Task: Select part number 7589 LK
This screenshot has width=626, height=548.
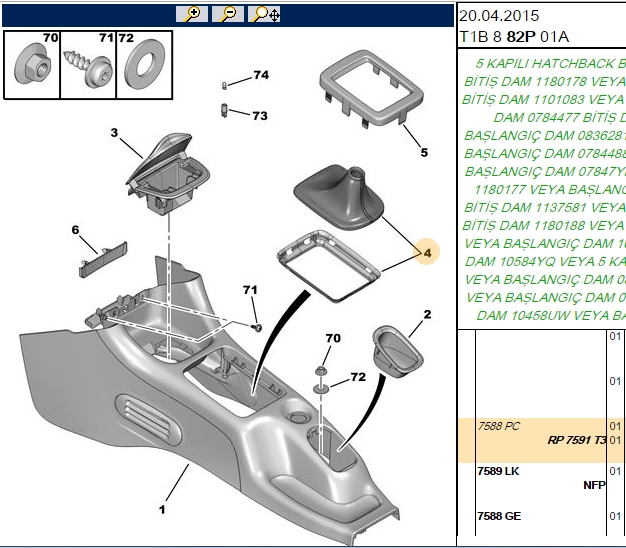Action: [498, 471]
